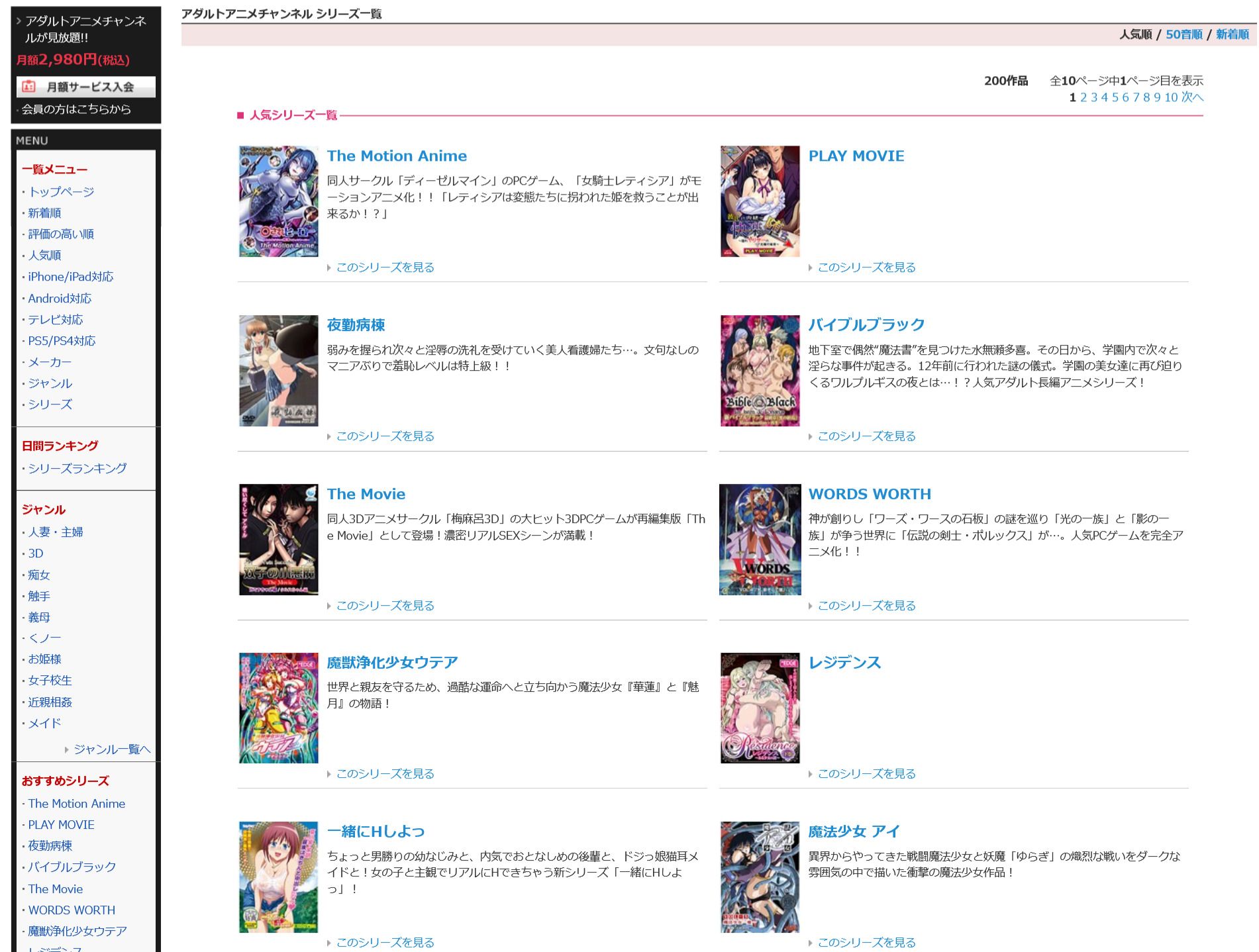Go to page 10 in pagination
The height and width of the screenshot is (952, 1259).
[x=1171, y=97]
